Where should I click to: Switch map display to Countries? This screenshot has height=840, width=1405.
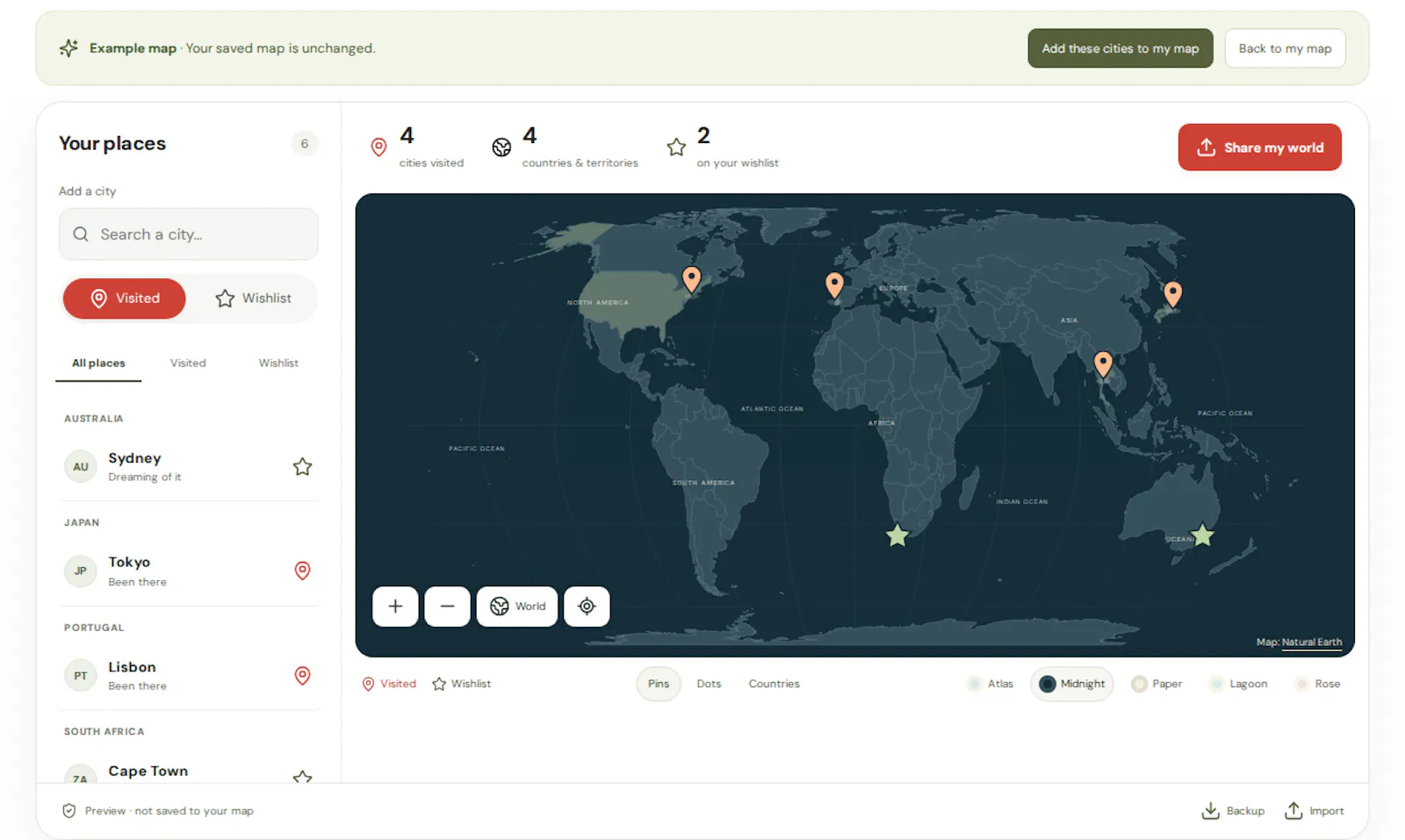(774, 684)
